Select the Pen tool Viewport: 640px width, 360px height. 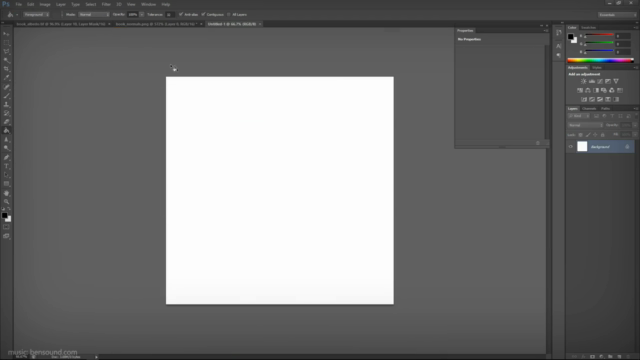[x=7, y=158]
